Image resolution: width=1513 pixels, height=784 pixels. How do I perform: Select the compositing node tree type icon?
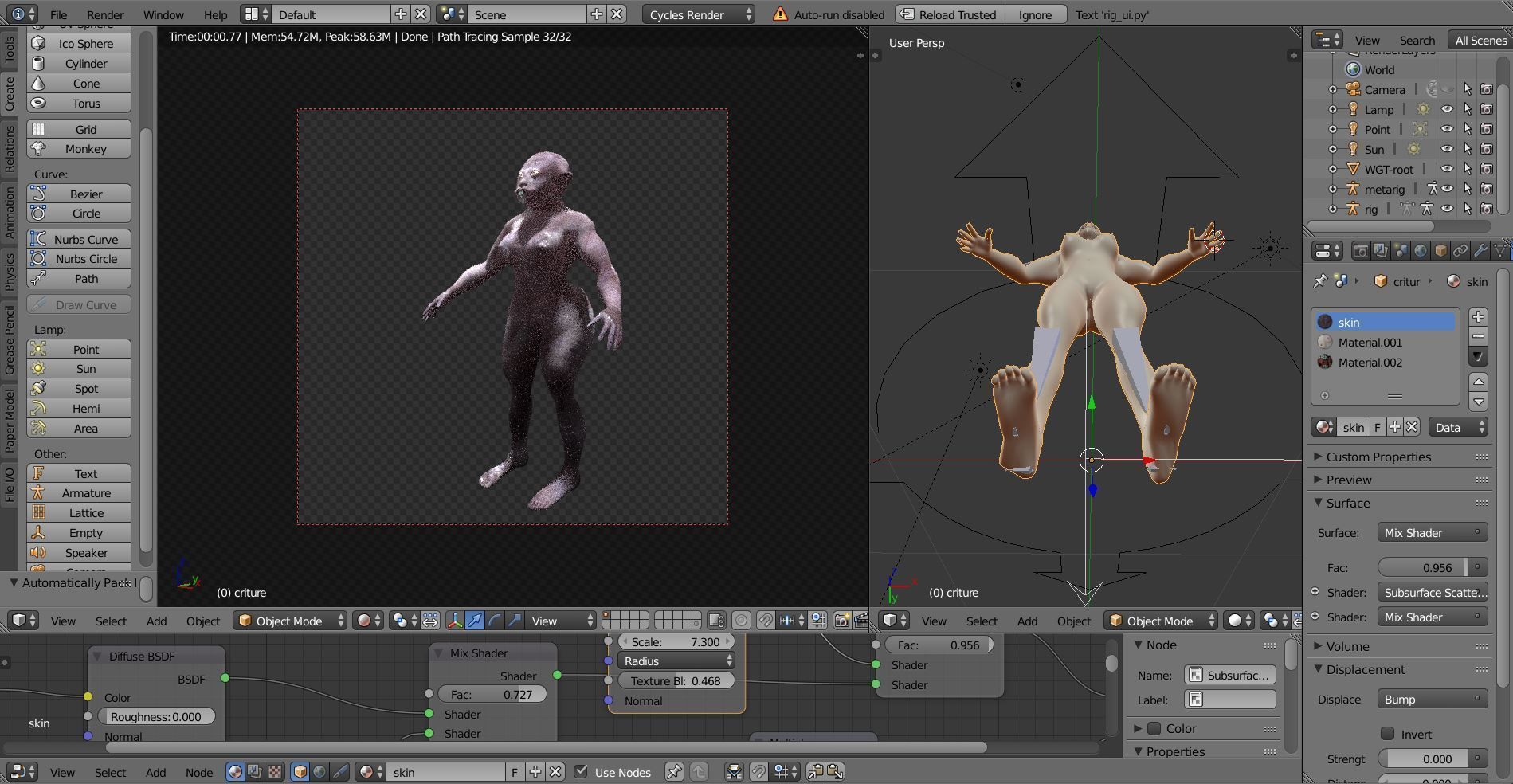pos(255,771)
